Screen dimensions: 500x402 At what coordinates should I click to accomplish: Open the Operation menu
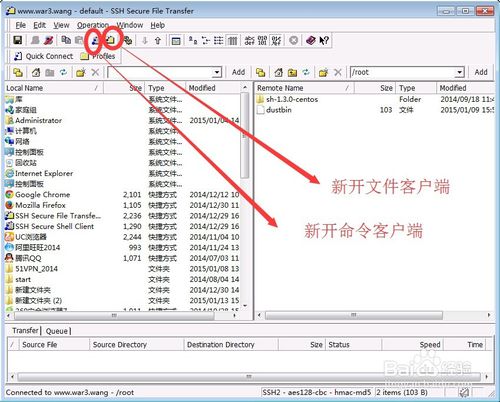(x=93, y=25)
